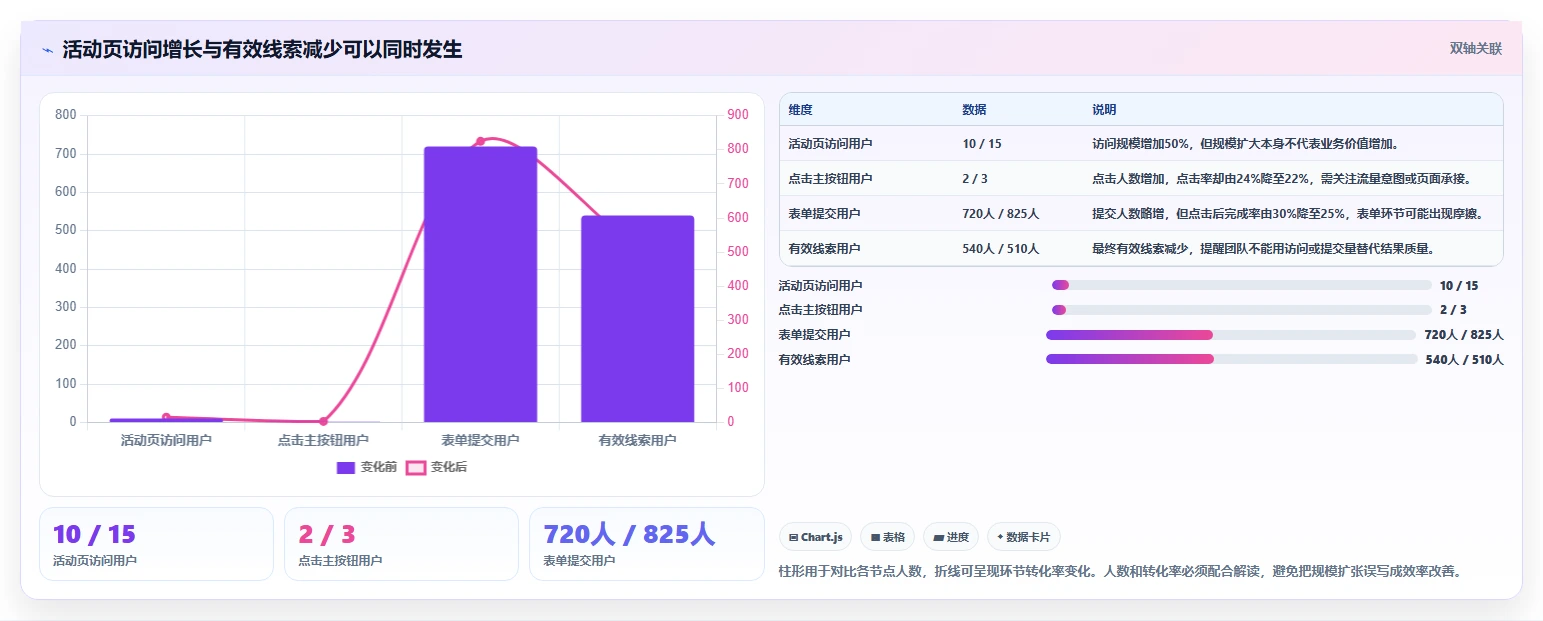The height and width of the screenshot is (621, 1543).
Task: Click the x-axis label 有效线索用户
Action: point(637,440)
